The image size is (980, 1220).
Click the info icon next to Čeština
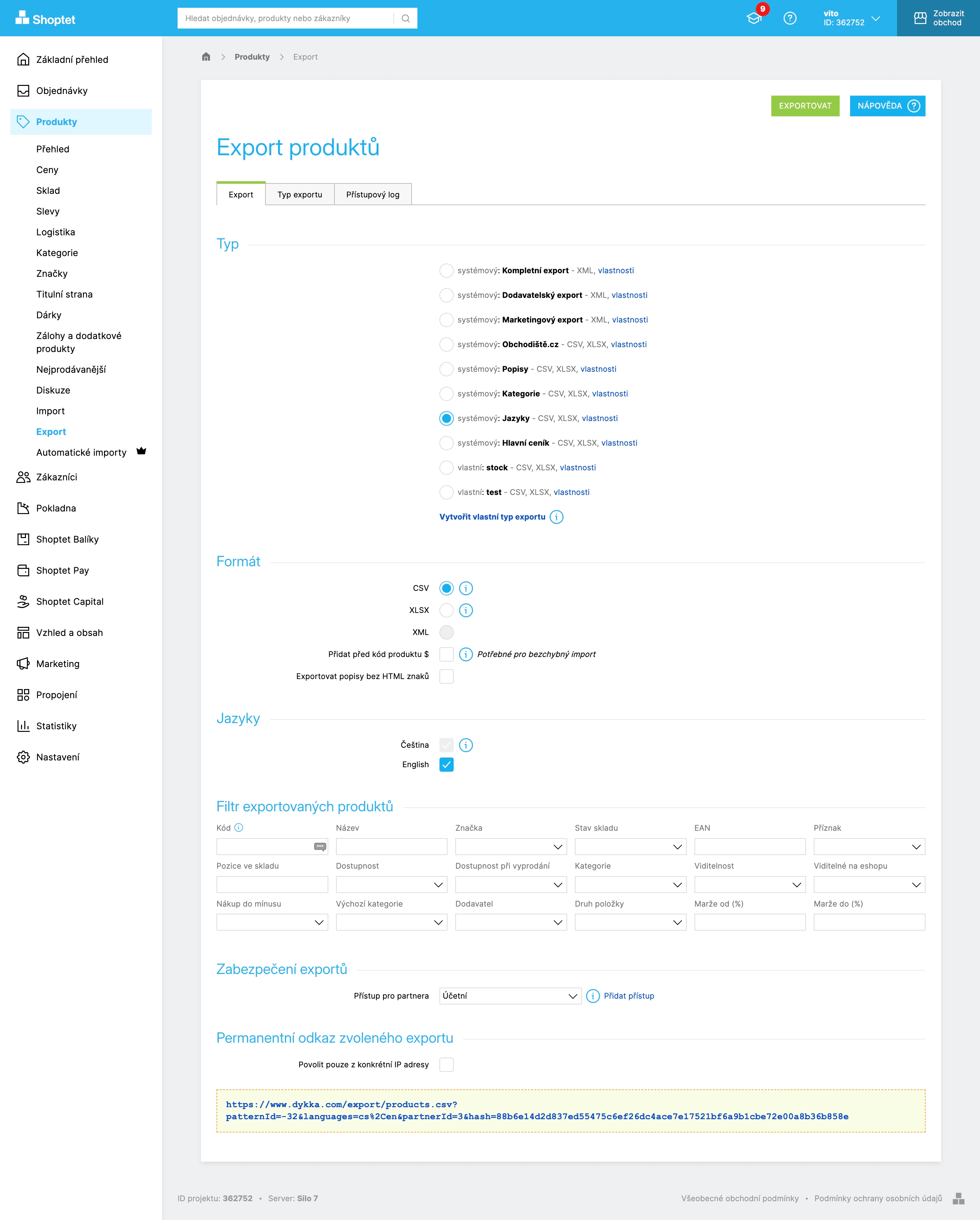(x=466, y=745)
